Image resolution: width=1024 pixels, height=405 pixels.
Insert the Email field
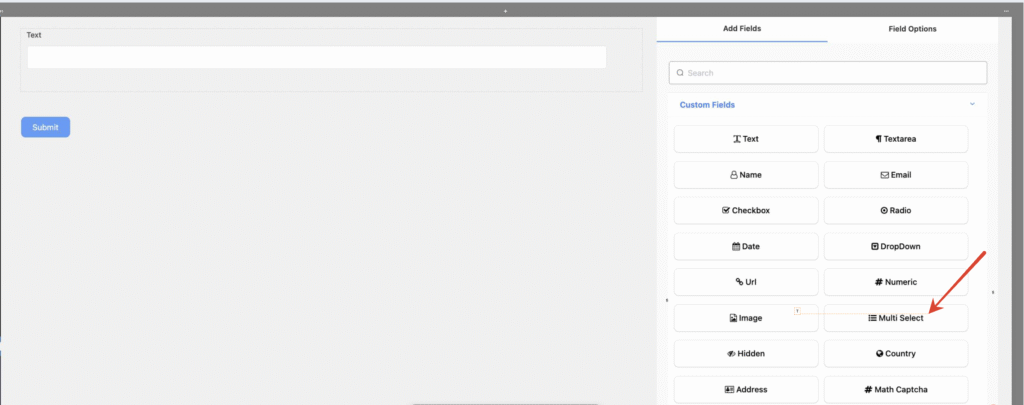895,175
